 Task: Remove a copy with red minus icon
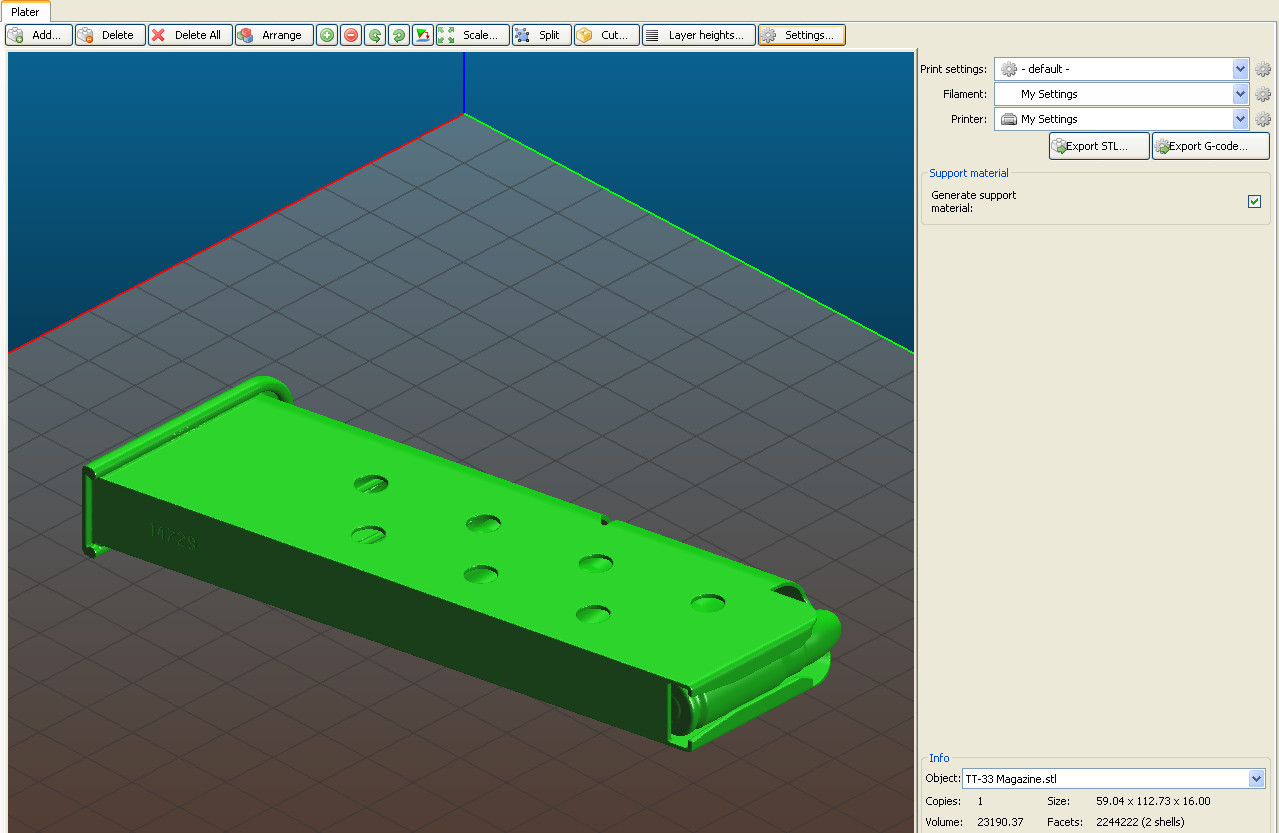coord(351,35)
